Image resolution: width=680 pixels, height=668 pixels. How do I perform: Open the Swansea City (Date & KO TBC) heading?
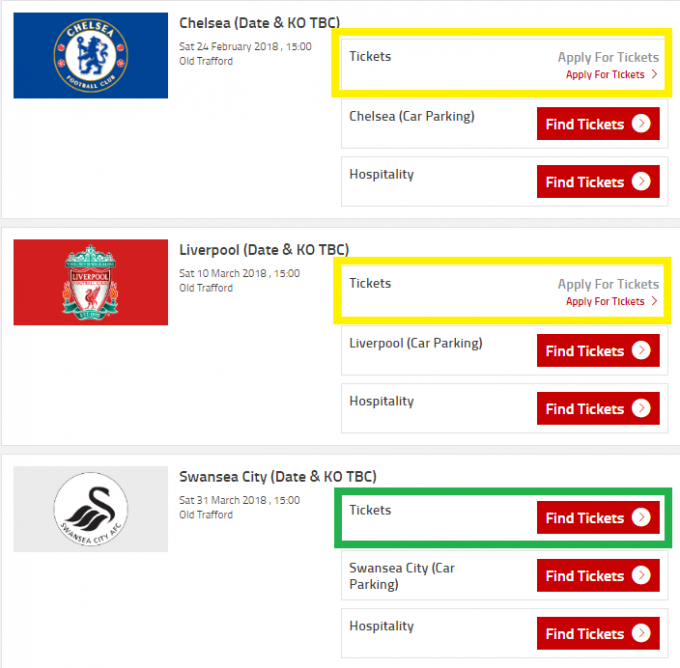click(x=277, y=477)
